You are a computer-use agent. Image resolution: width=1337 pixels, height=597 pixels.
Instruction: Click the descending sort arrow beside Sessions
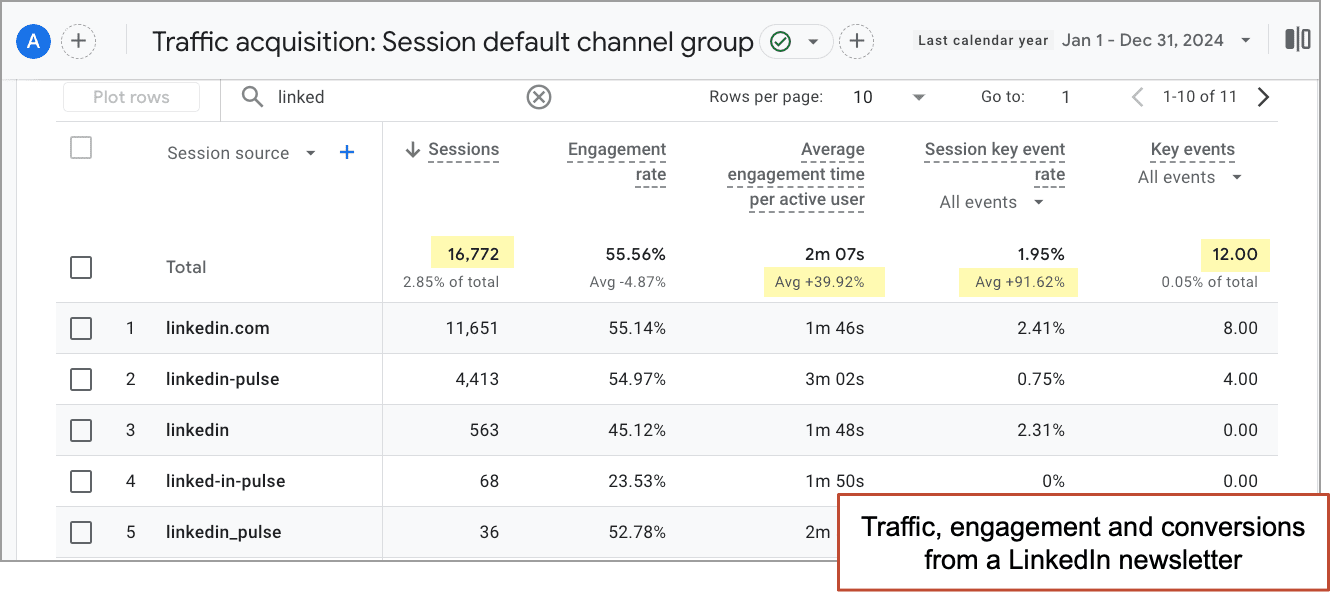412,150
